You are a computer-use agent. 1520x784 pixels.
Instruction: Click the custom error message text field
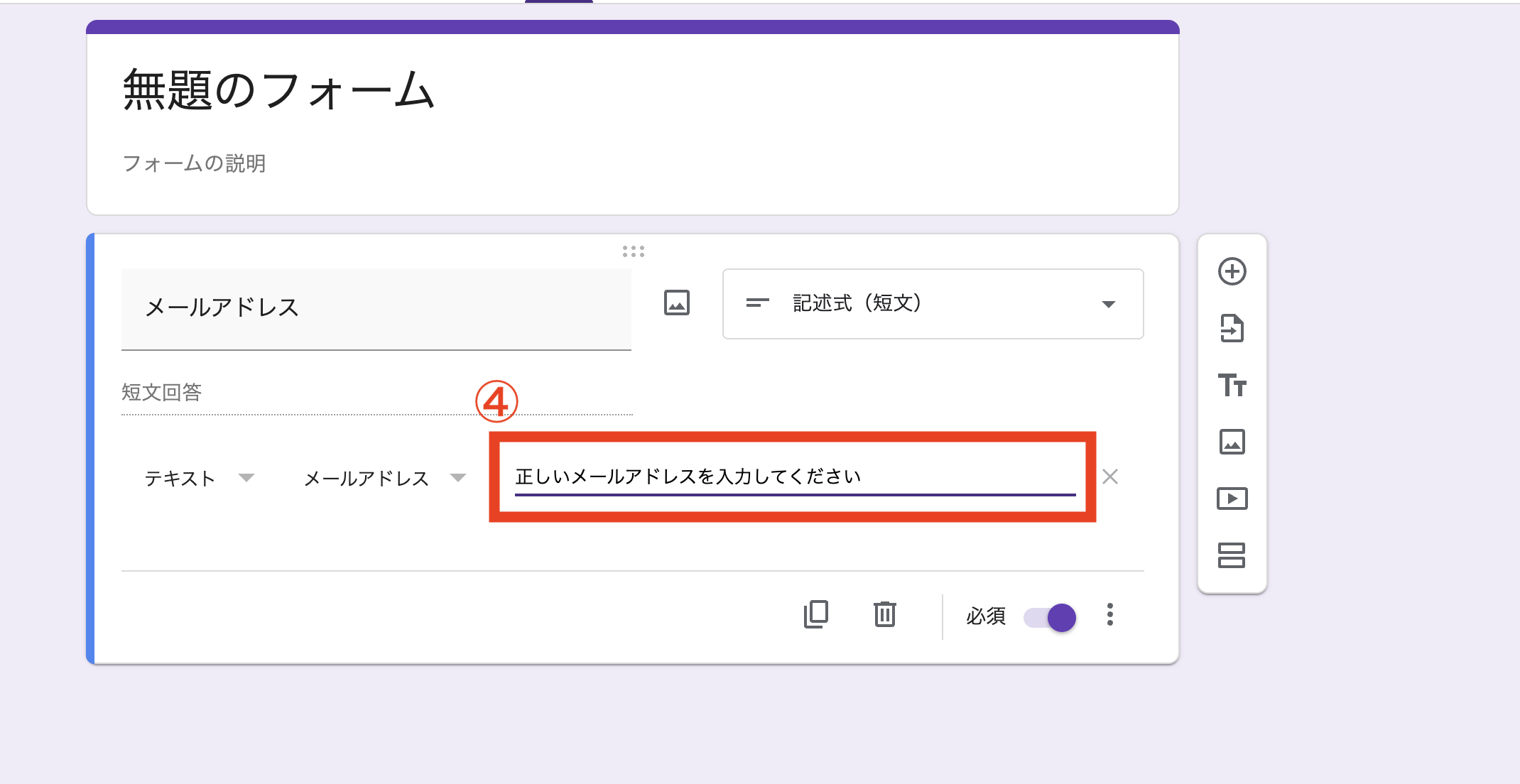point(794,477)
